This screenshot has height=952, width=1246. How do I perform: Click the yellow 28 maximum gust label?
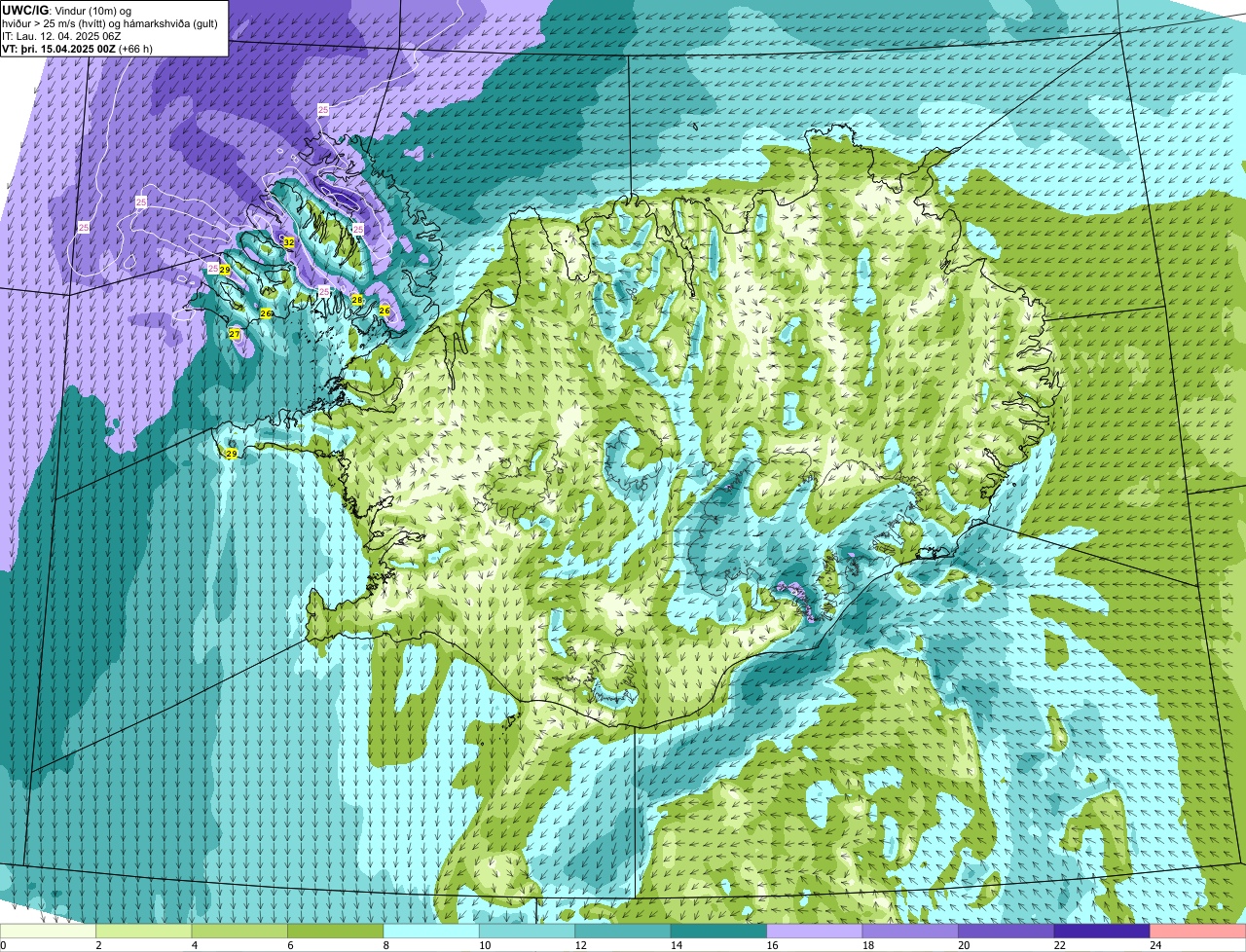(x=357, y=300)
